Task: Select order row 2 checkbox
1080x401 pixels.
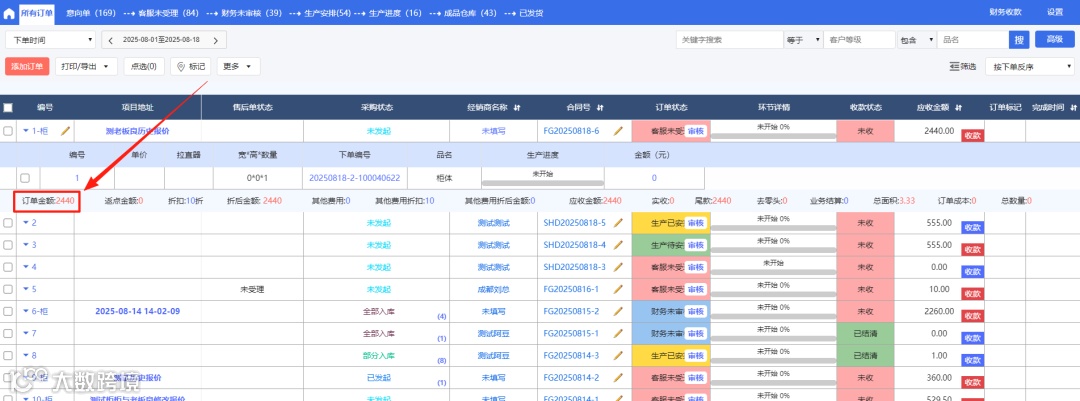Action: tap(8, 223)
